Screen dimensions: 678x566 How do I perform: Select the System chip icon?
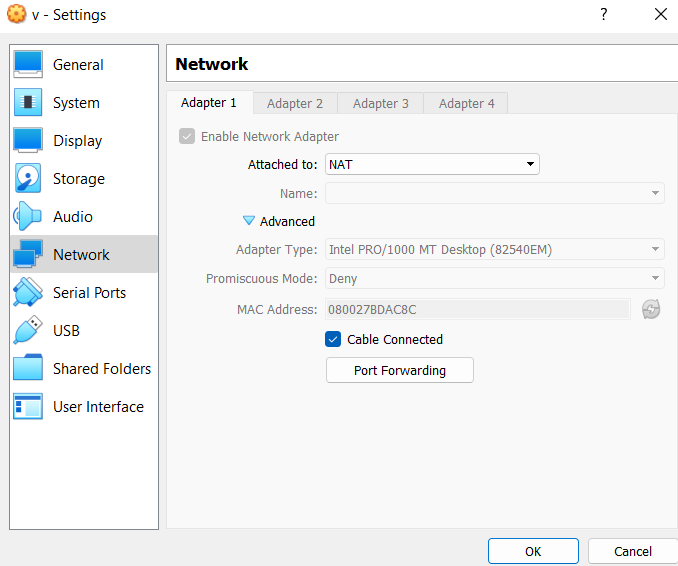click(x=28, y=103)
